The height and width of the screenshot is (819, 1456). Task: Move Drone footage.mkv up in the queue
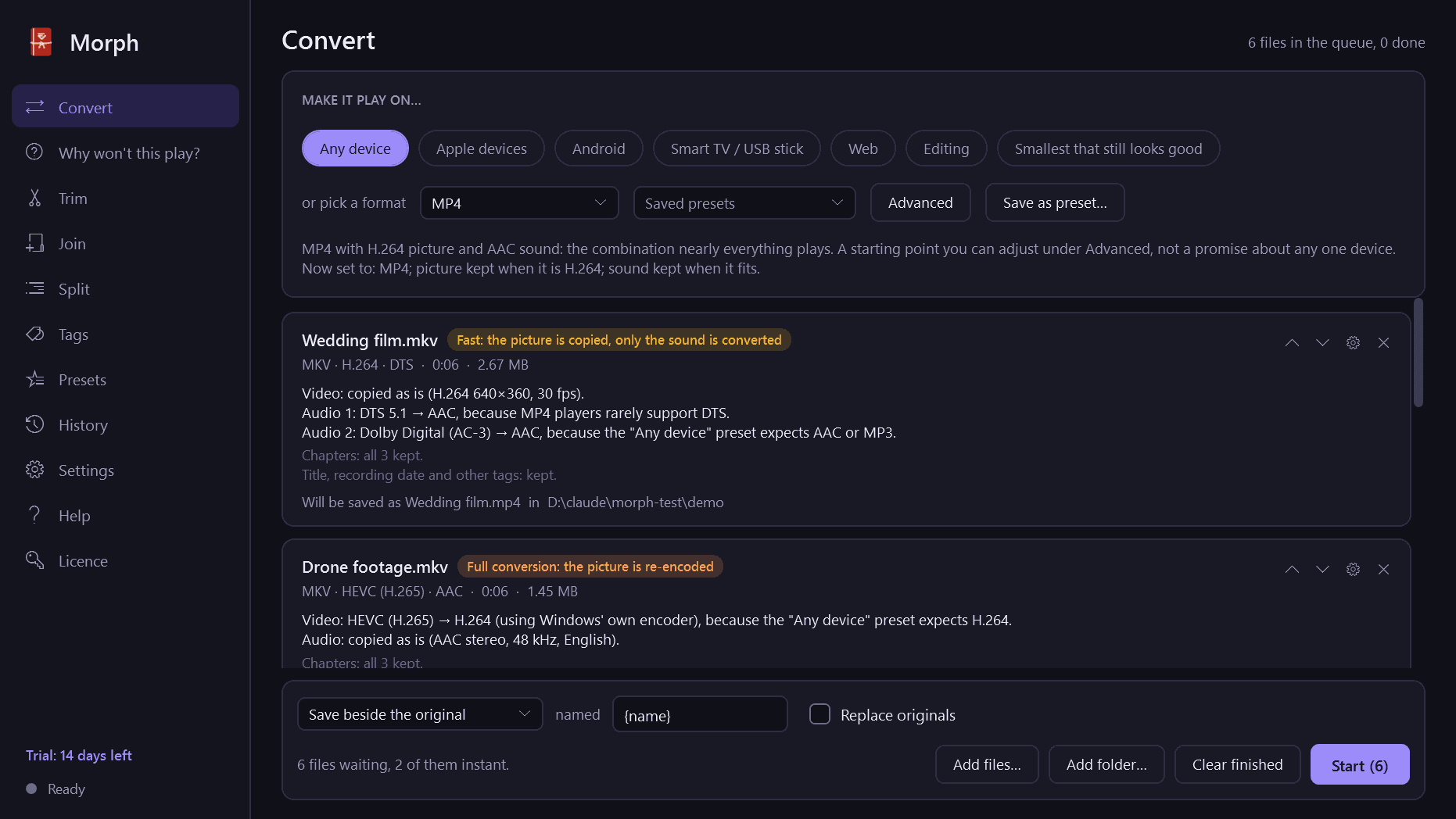[x=1292, y=569]
